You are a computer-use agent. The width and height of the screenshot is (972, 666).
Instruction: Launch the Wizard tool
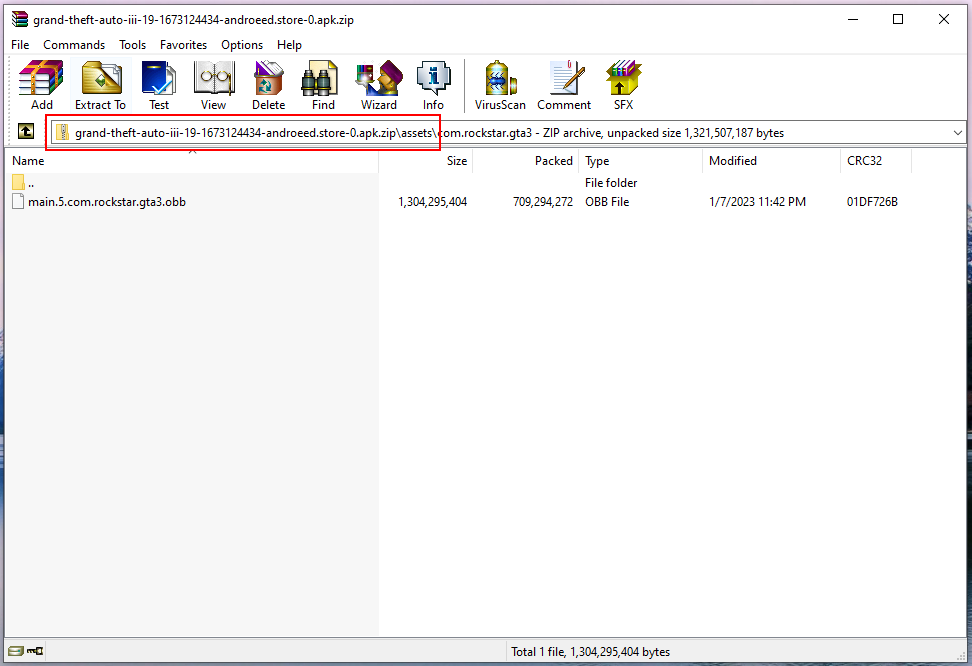pyautogui.click(x=379, y=86)
